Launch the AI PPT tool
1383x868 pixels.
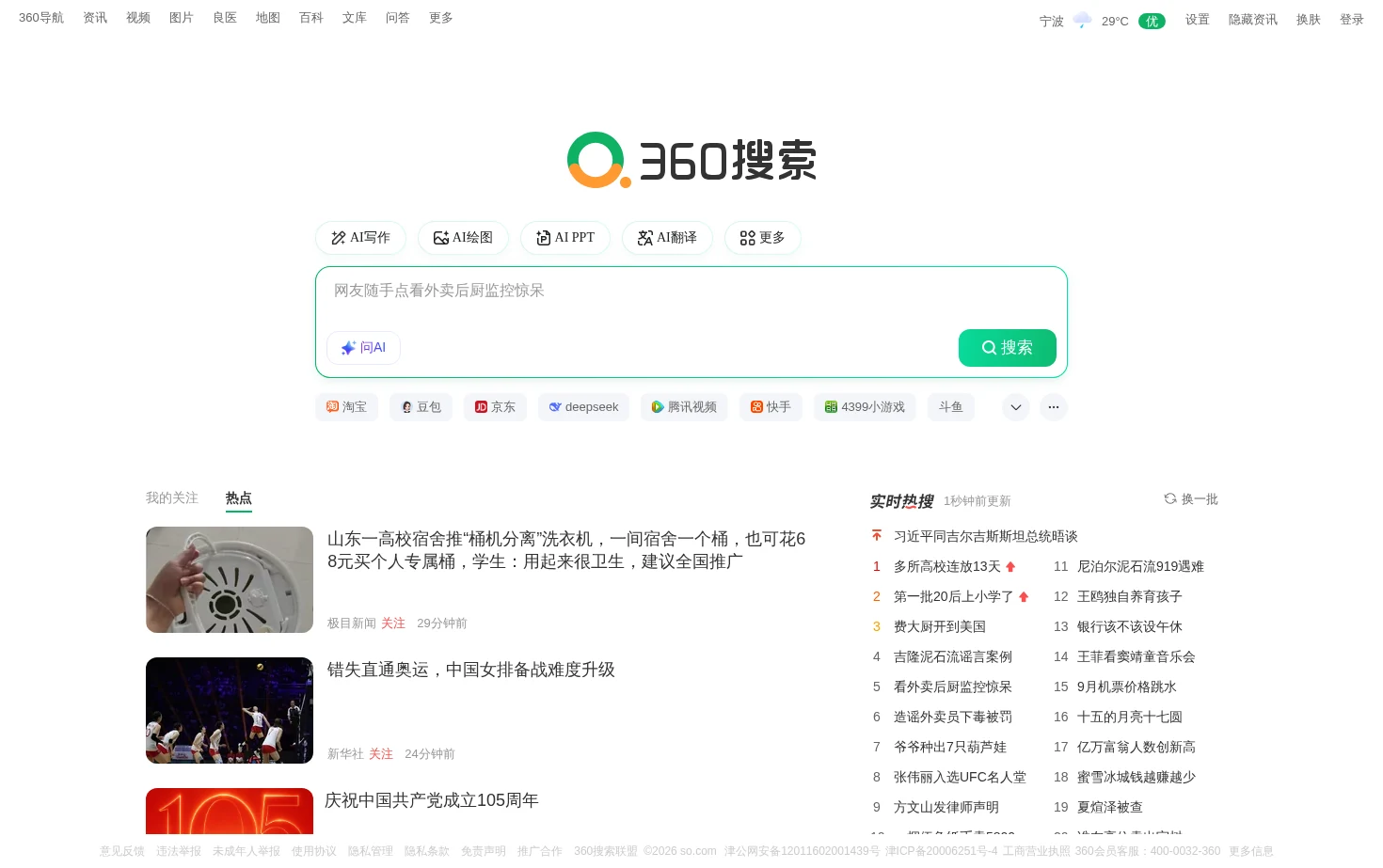pos(565,238)
